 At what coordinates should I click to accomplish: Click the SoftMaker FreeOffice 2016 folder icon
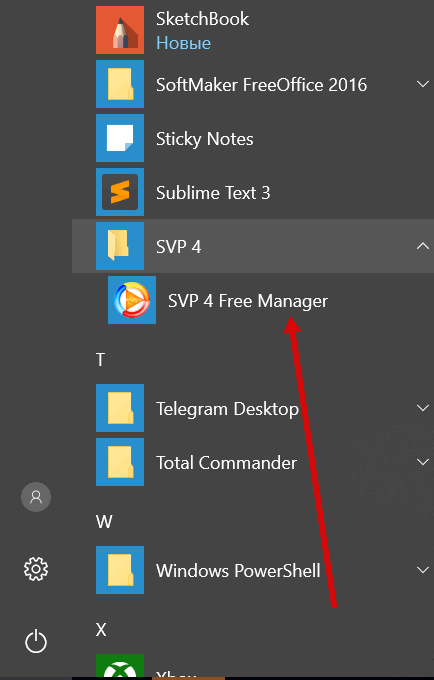click(120, 84)
